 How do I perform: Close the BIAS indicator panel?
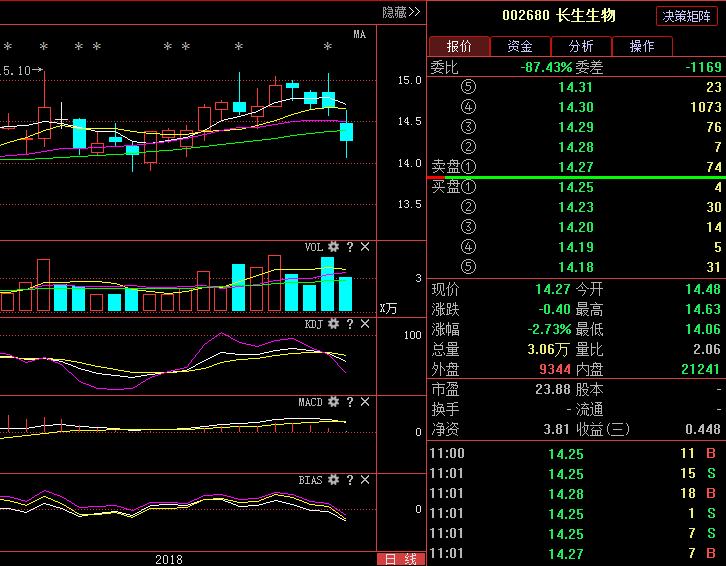365,480
